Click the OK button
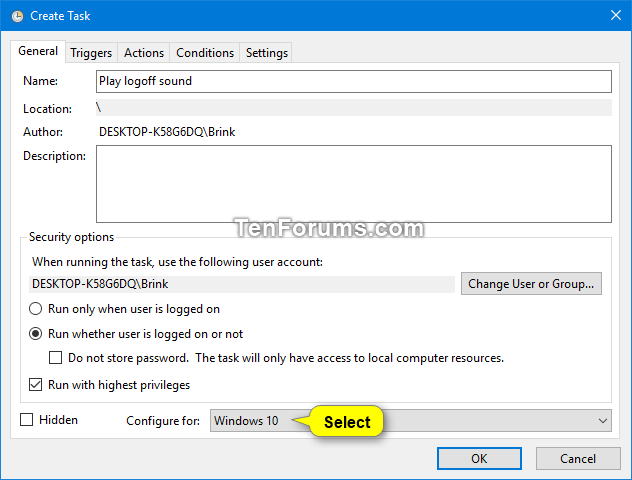 [479, 459]
